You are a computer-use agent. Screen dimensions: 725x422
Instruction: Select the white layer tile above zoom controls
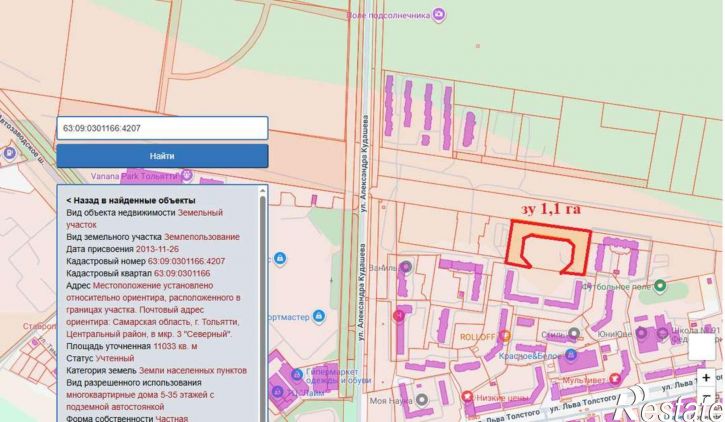701,347
